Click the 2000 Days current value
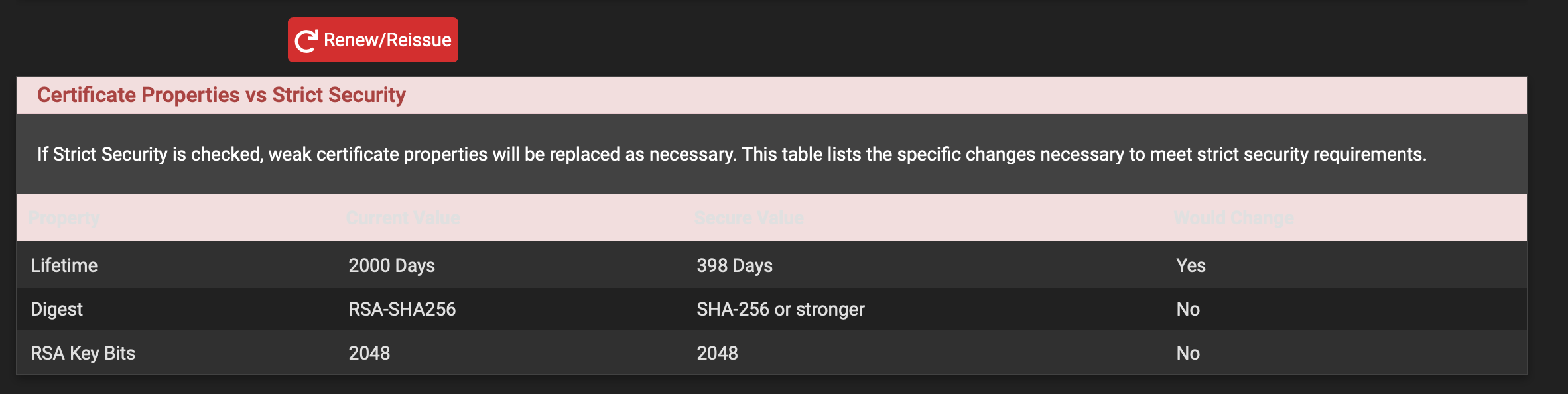The height and width of the screenshot is (394, 1568). tap(392, 265)
